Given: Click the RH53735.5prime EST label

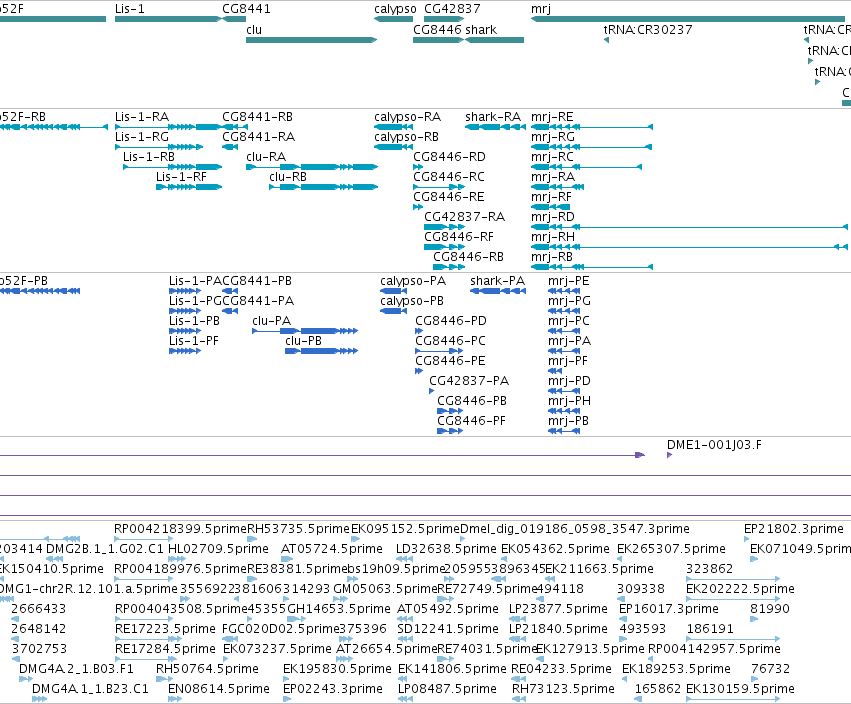Looking at the screenshot, I should click(299, 529).
